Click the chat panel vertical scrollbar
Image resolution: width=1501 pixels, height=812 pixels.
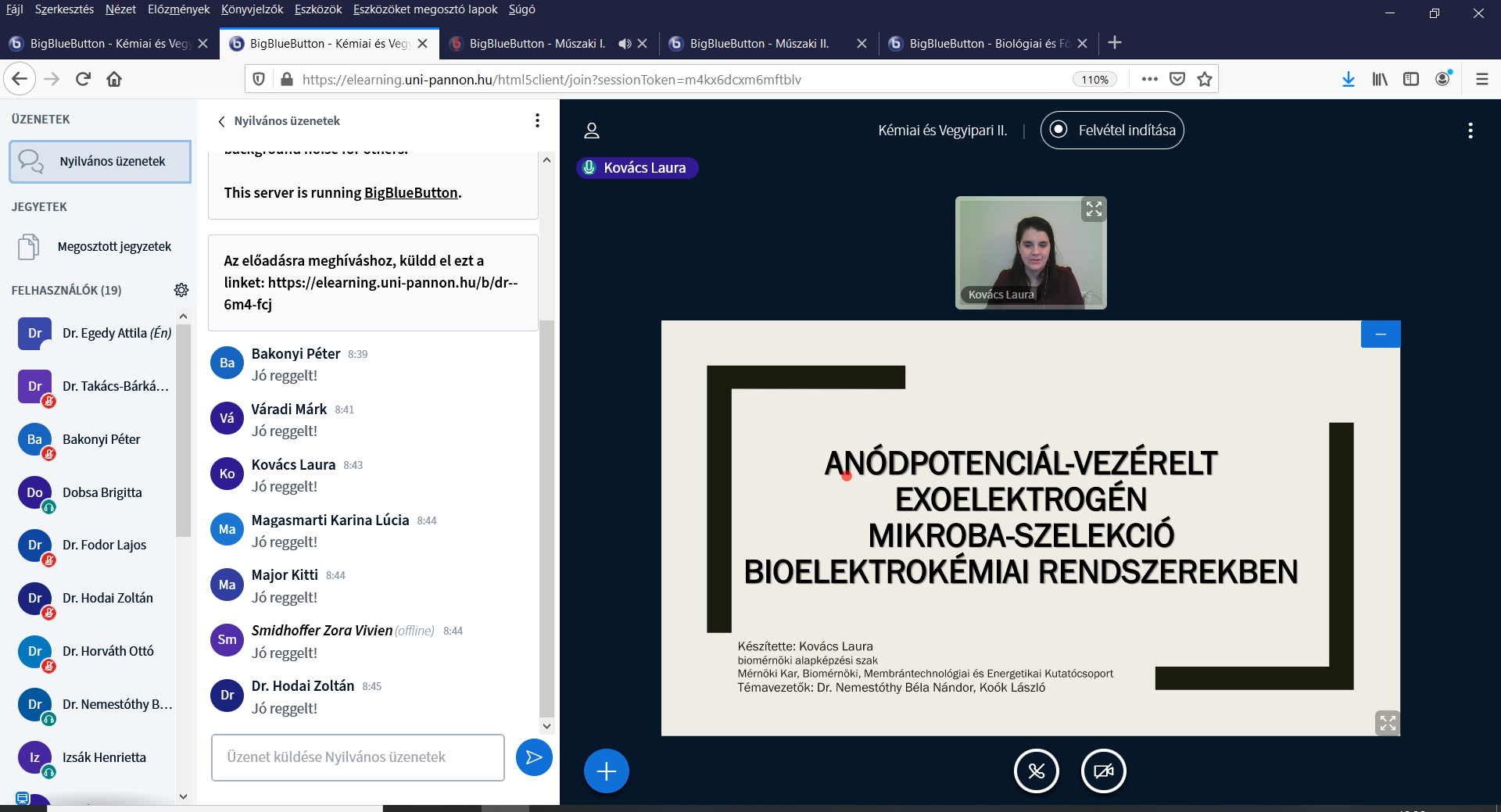546,516
